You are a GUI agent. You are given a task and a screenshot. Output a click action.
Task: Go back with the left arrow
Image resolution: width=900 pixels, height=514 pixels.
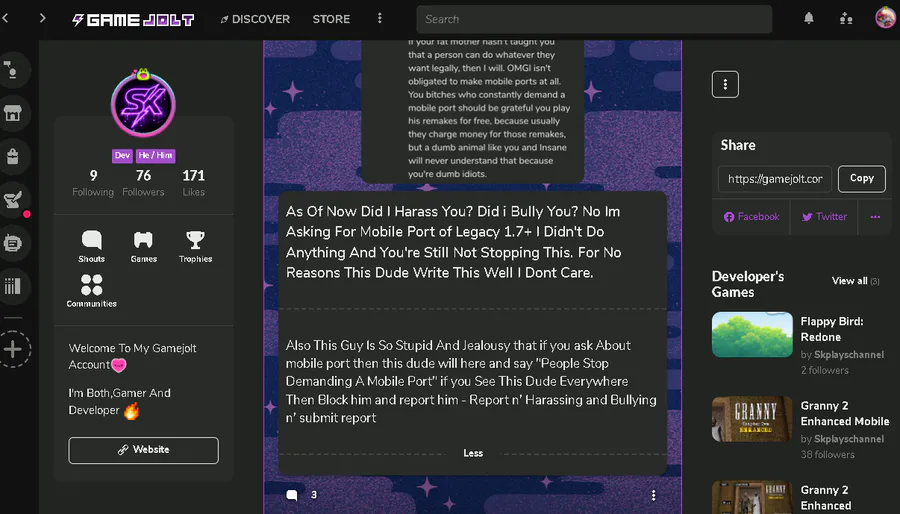point(6,18)
